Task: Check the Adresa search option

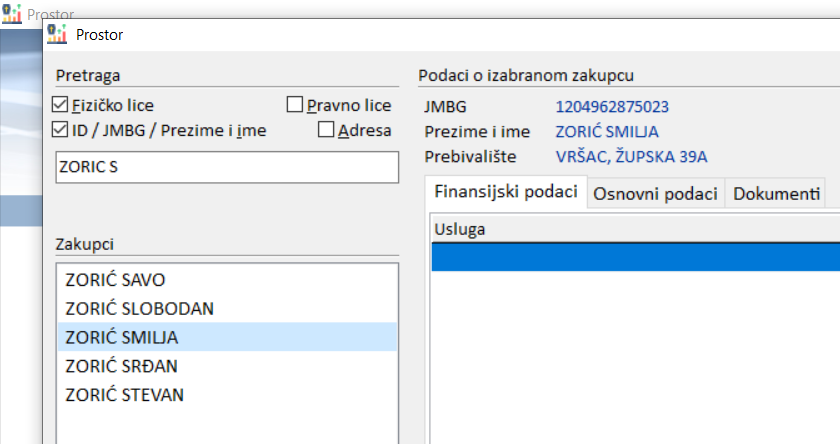Action: pos(326,129)
